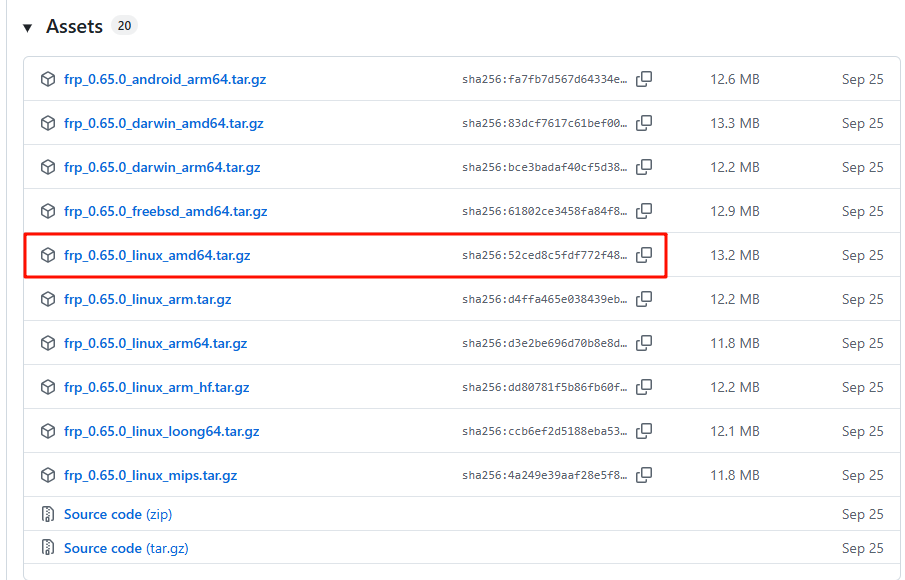The height and width of the screenshot is (580, 905).
Task: Copy sha256 of linux_loong64 asset
Action: pos(644,431)
